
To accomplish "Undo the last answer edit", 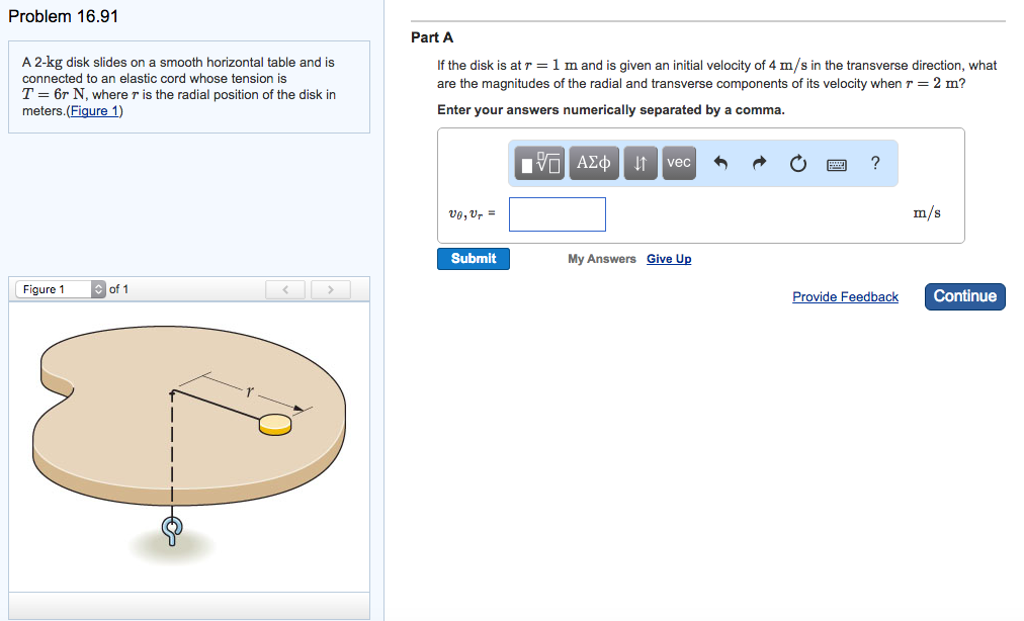I will coord(722,163).
